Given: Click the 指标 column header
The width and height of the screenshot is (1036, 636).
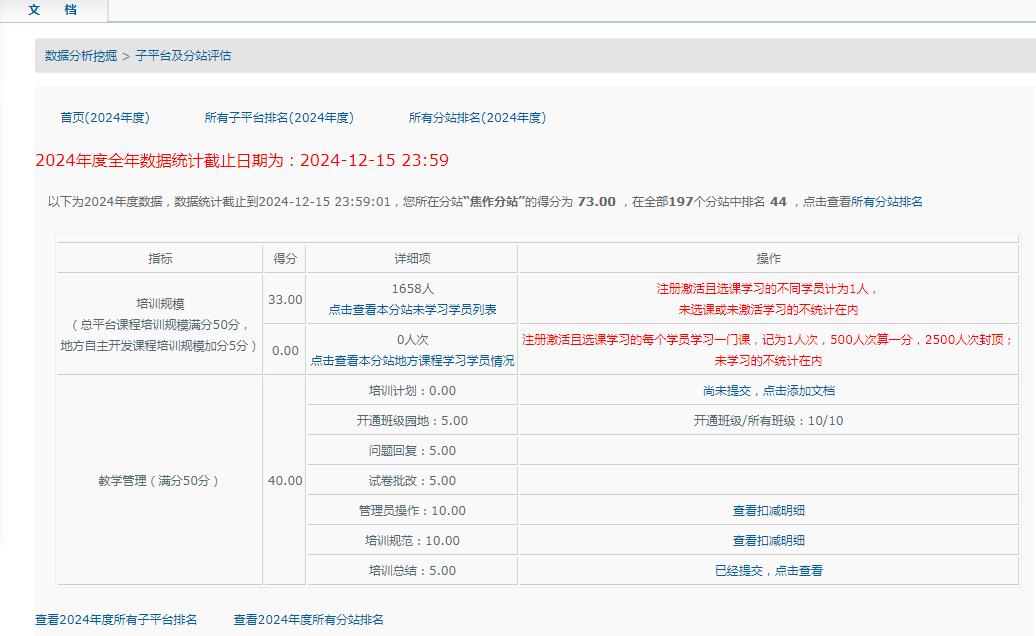Looking at the screenshot, I should click(x=160, y=259).
